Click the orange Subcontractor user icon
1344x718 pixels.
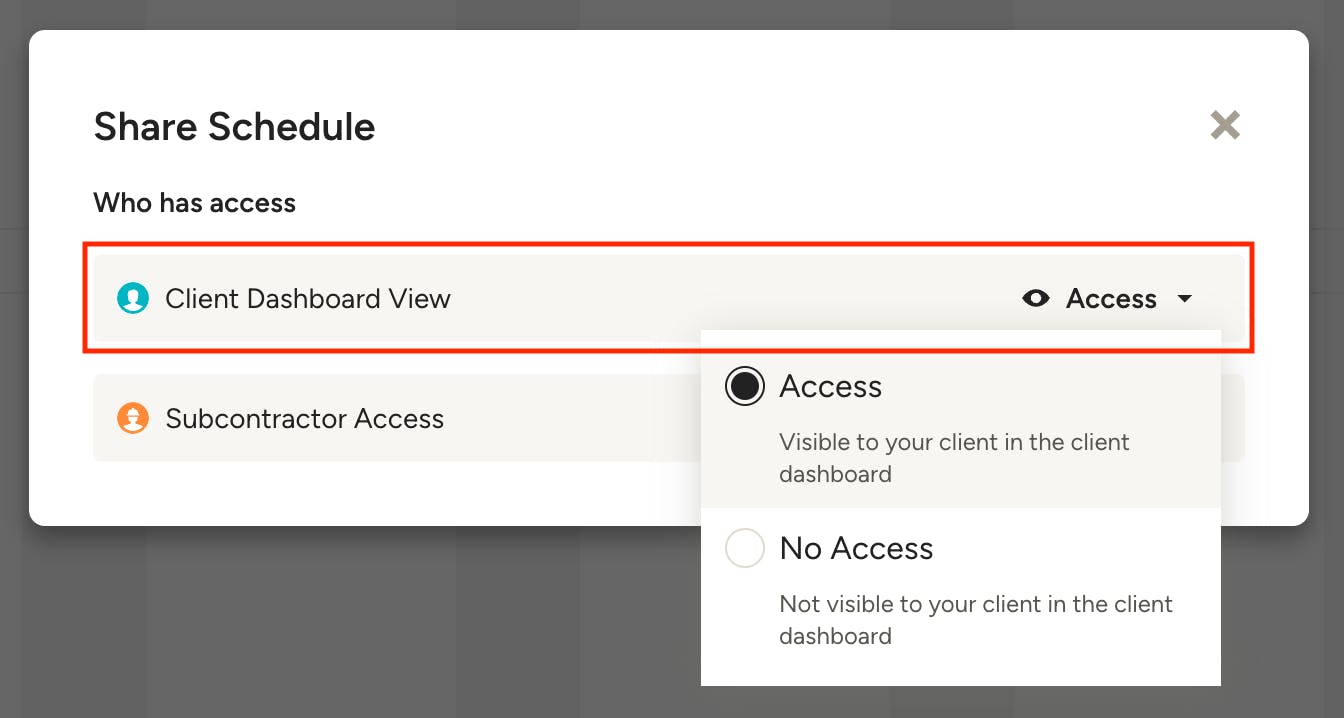pos(133,418)
